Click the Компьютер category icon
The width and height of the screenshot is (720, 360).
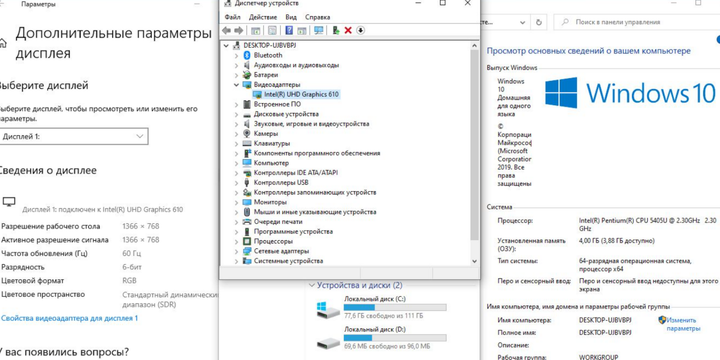[247, 163]
